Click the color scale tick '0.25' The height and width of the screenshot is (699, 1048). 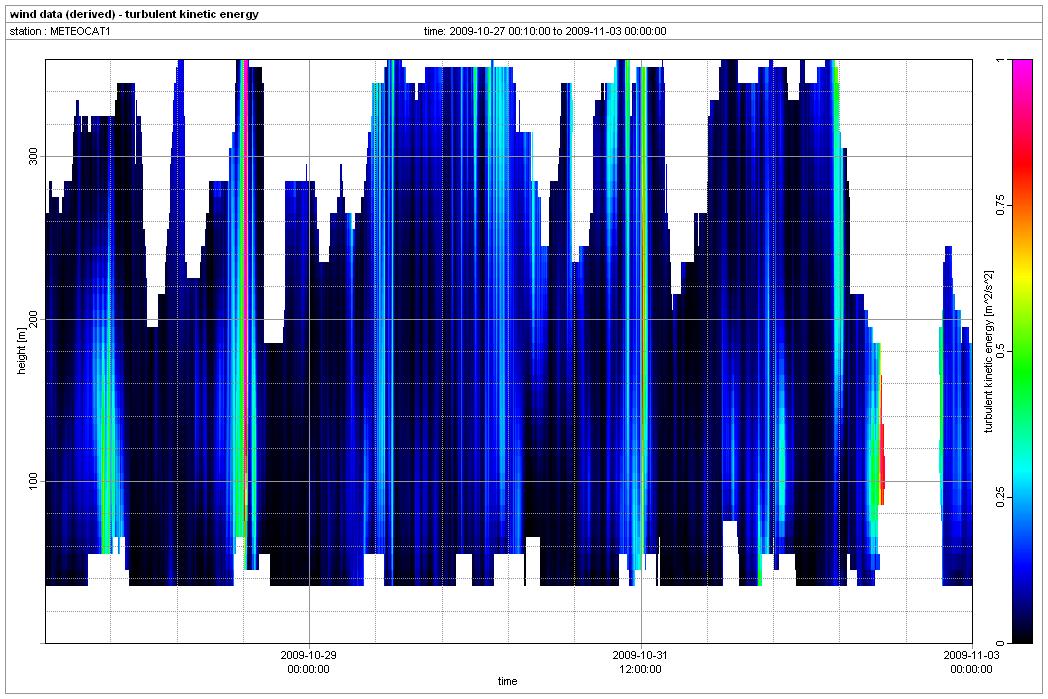point(1001,497)
